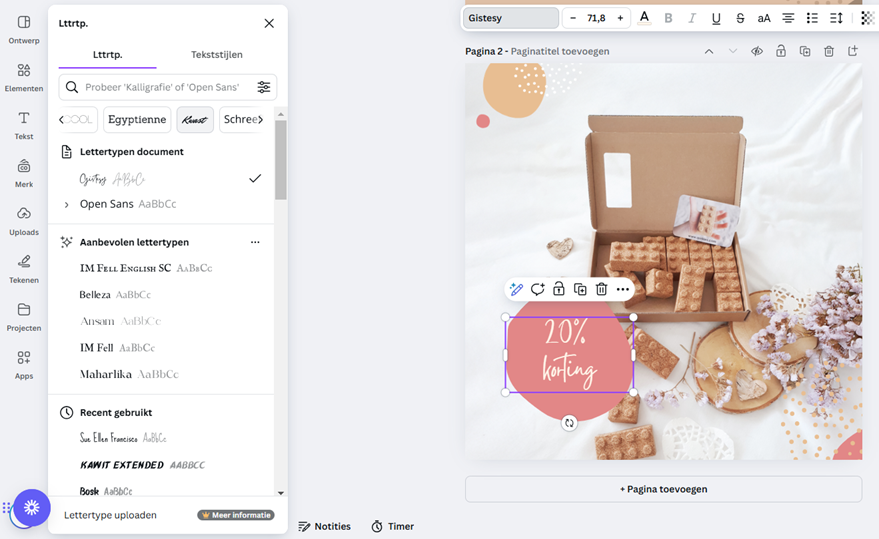The image size is (879, 539).
Task: Open the text color picker
Action: pyautogui.click(x=644, y=18)
